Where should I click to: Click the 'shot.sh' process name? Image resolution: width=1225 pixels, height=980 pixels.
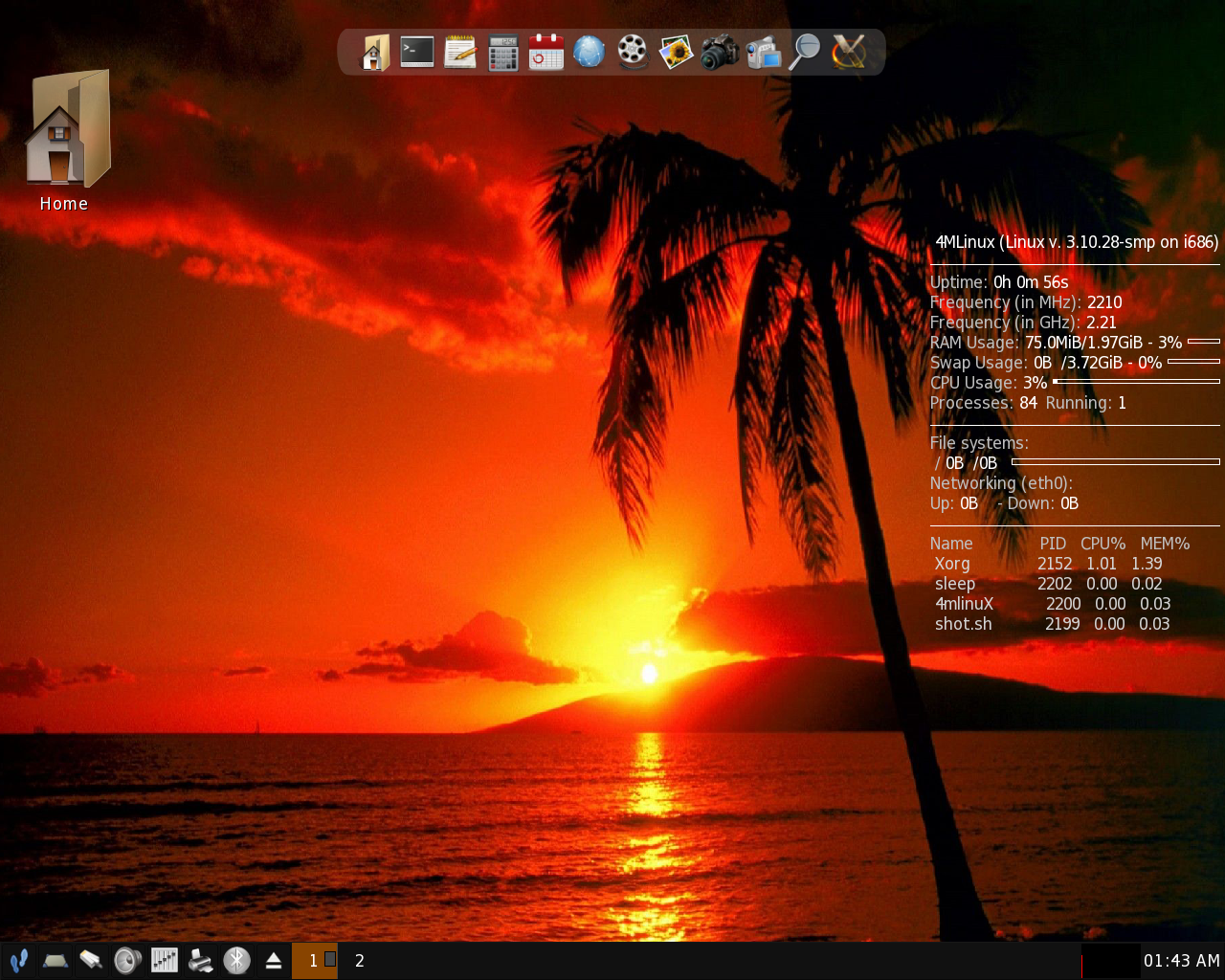(964, 624)
